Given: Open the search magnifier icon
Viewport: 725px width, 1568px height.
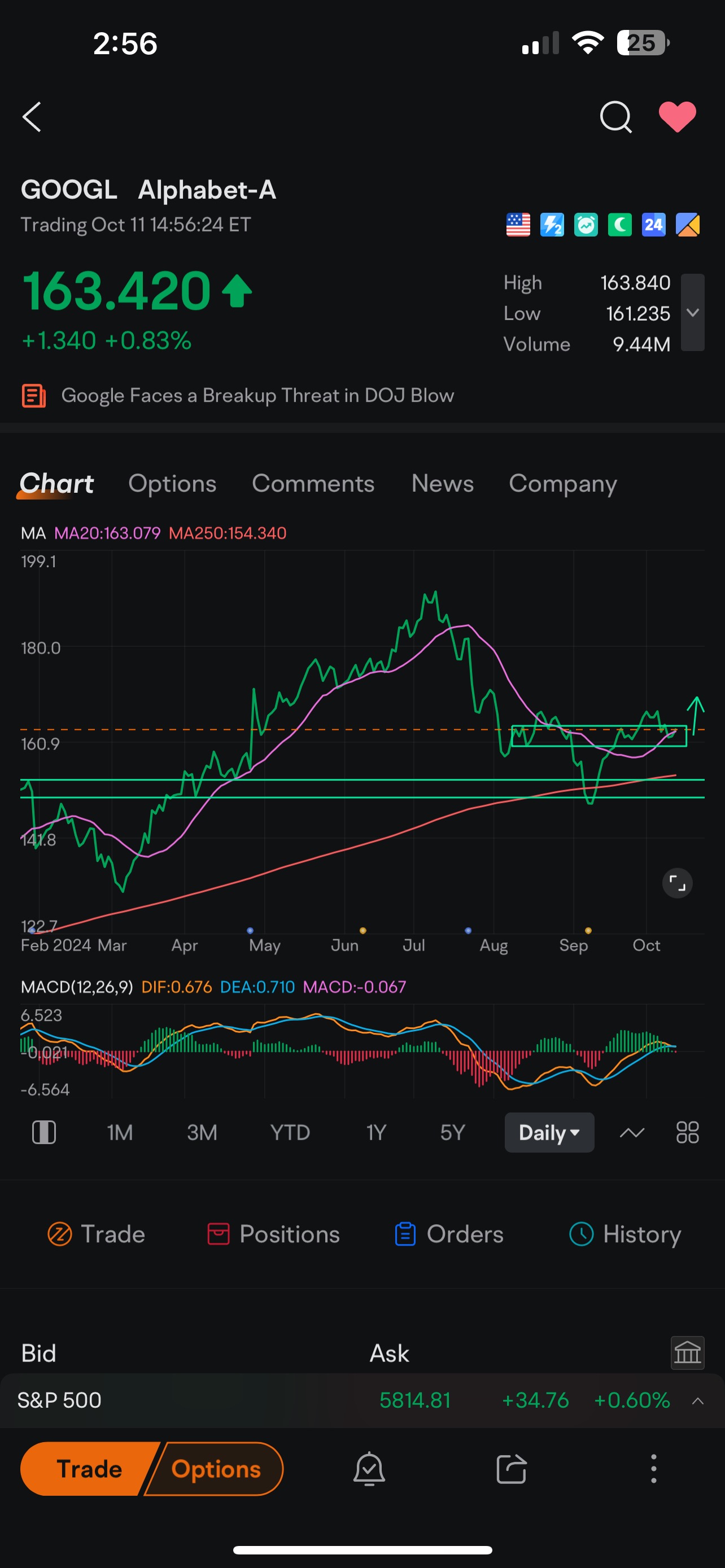Looking at the screenshot, I should pyautogui.click(x=615, y=117).
